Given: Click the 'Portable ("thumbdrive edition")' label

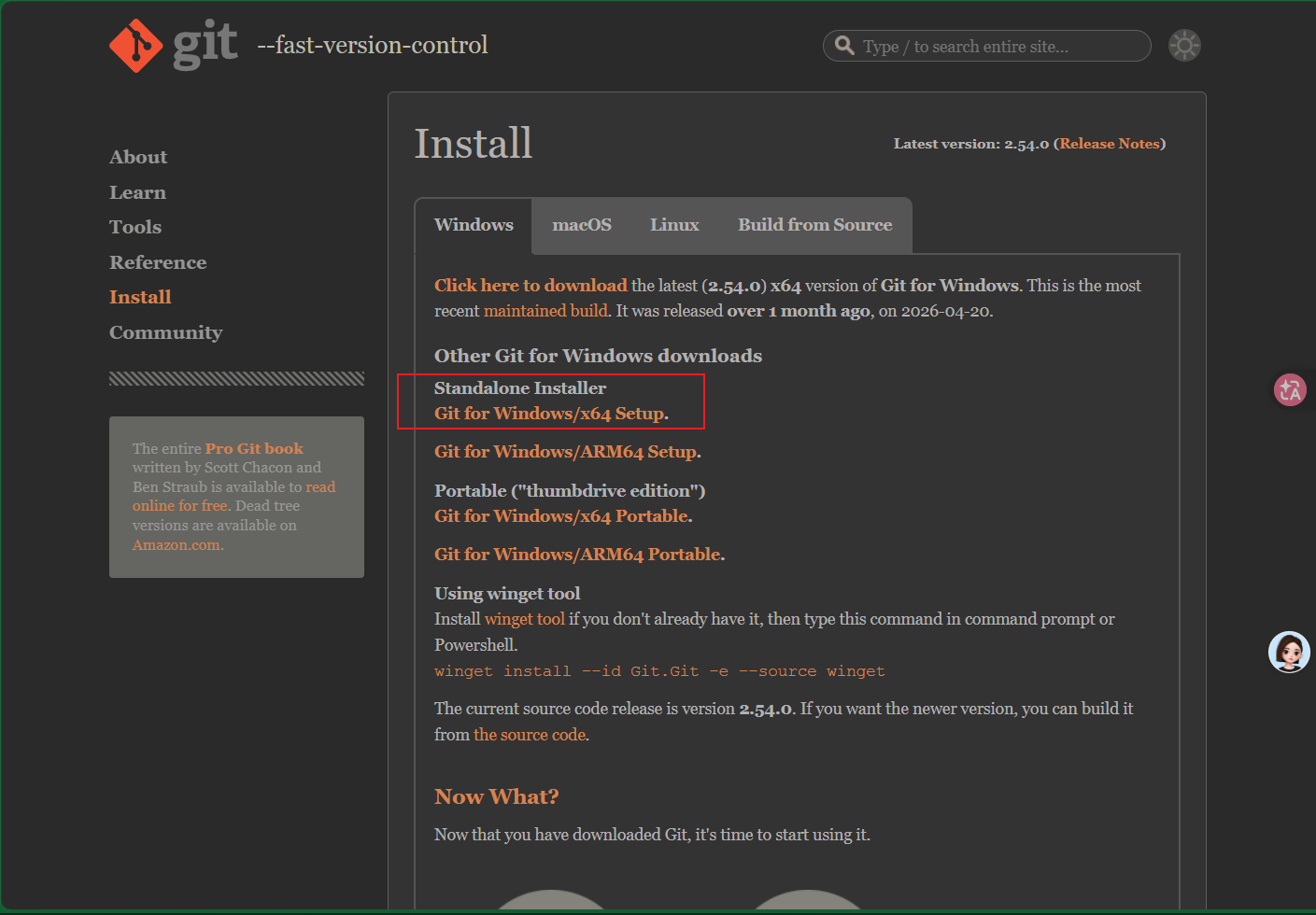Looking at the screenshot, I should tap(570, 491).
